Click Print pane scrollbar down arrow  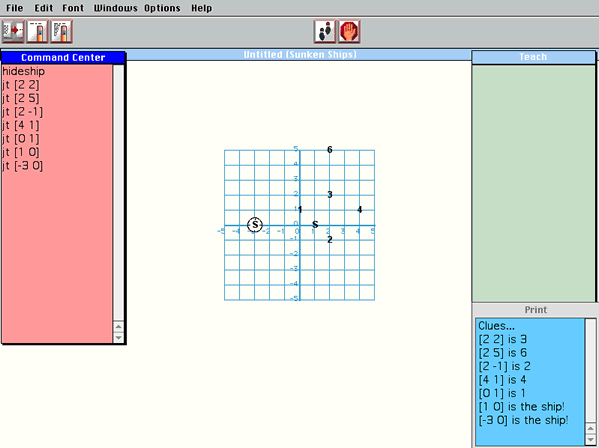pos(591,440)
